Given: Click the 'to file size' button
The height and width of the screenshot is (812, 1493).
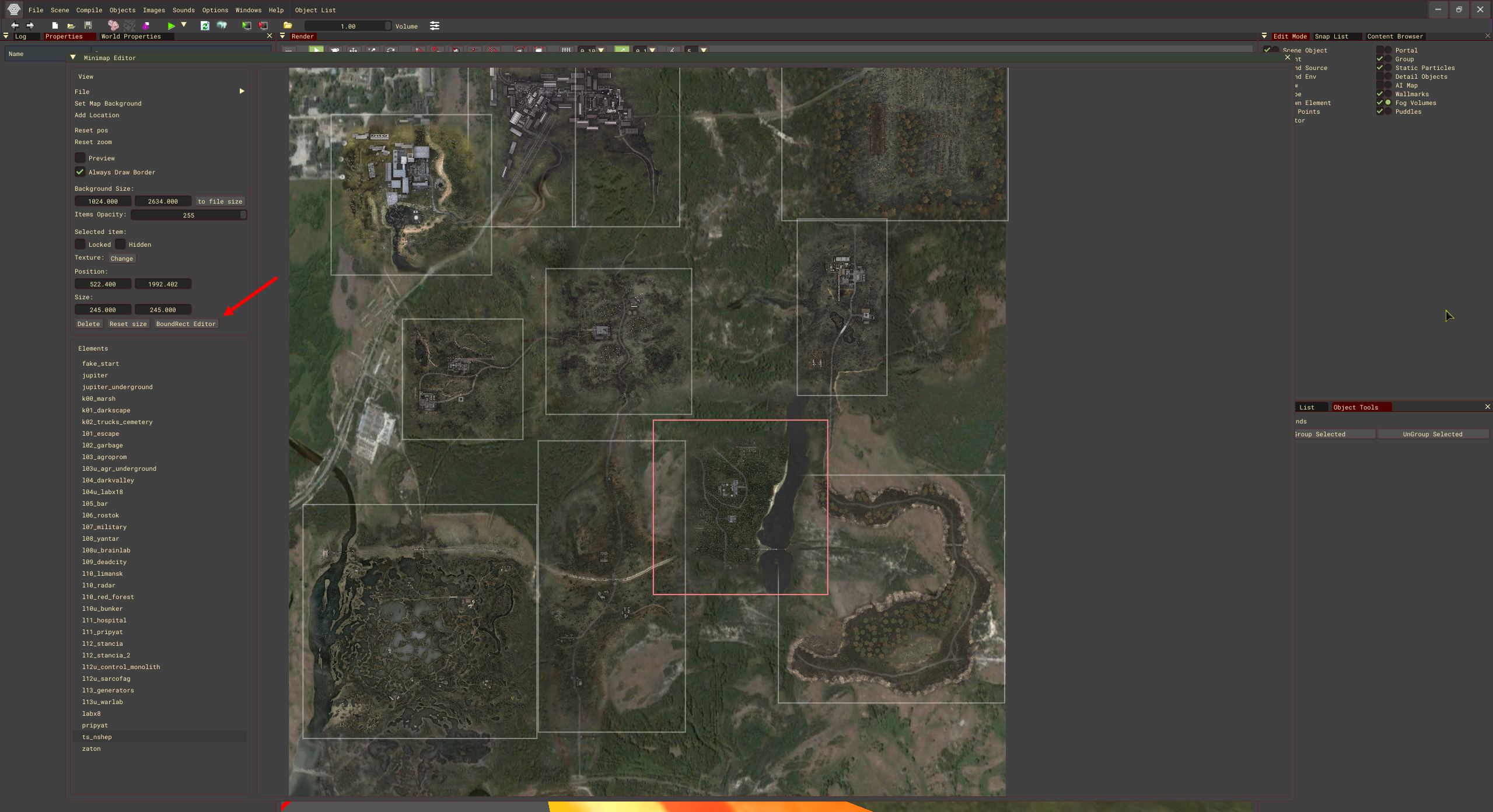Looking at the screenshot, I should pyautogui.click(x=220, y=201).
